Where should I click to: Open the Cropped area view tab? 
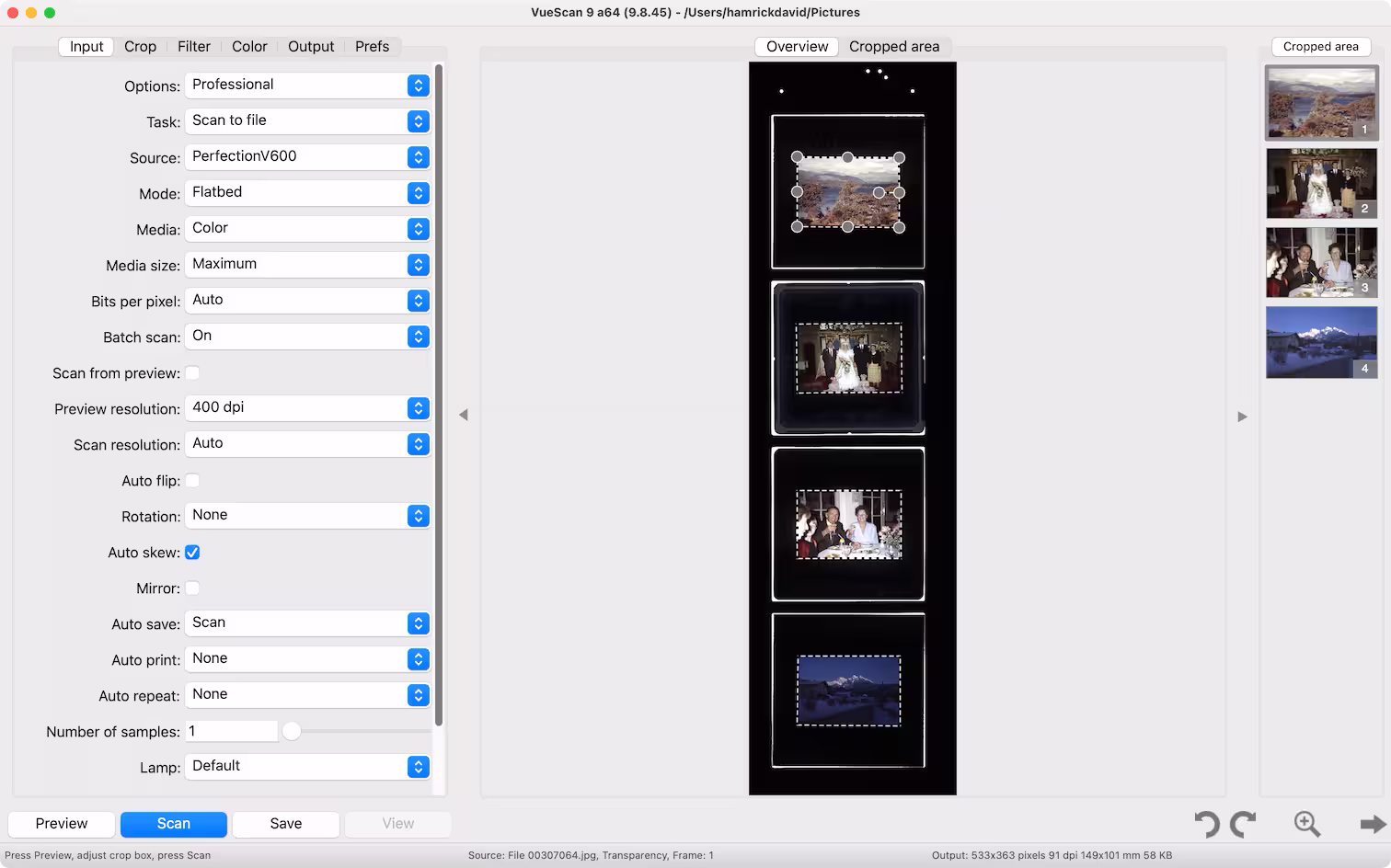click(893, 47)
